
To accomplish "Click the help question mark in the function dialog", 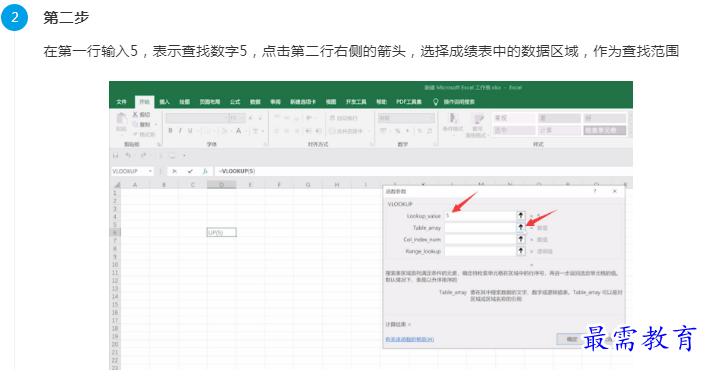I will click(595, 192).
